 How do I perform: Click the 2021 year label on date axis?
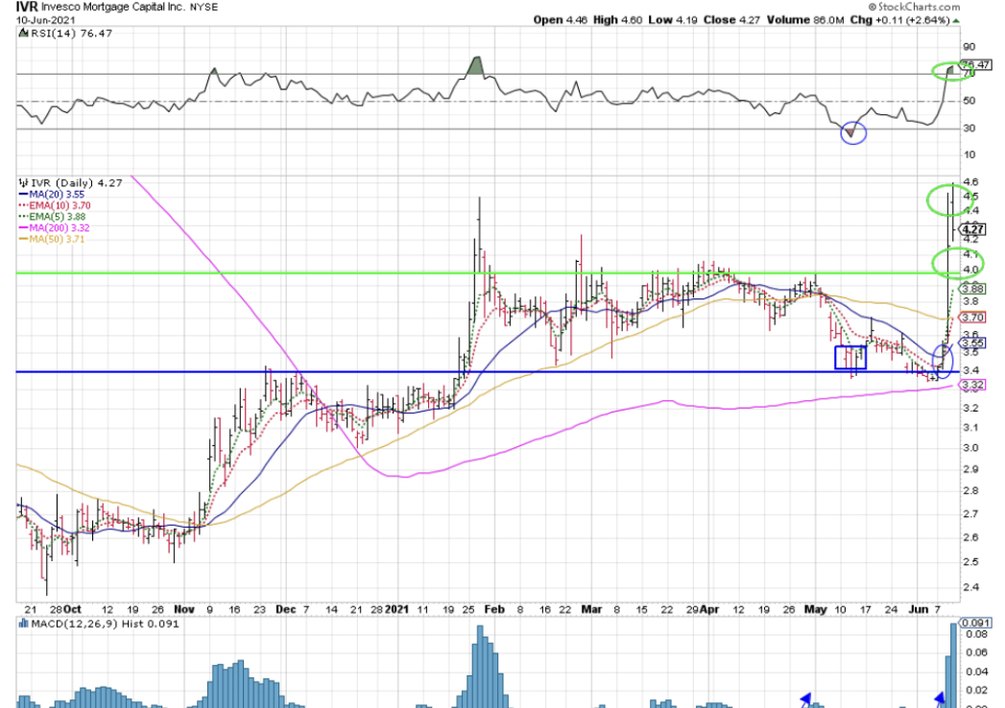[x=397, y=609]
